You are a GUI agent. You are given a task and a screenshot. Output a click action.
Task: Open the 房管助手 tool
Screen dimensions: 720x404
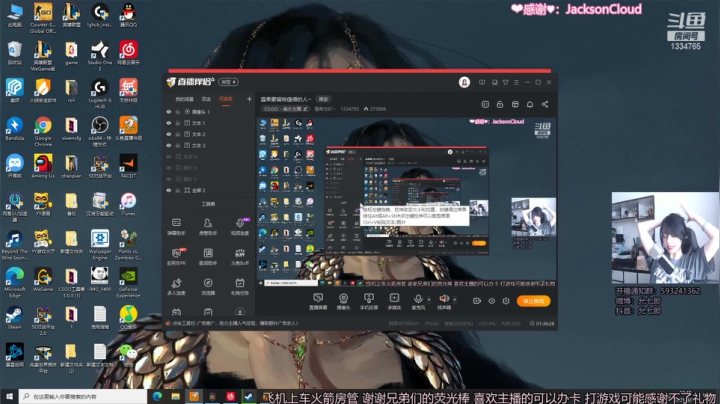tap(208, 226)
